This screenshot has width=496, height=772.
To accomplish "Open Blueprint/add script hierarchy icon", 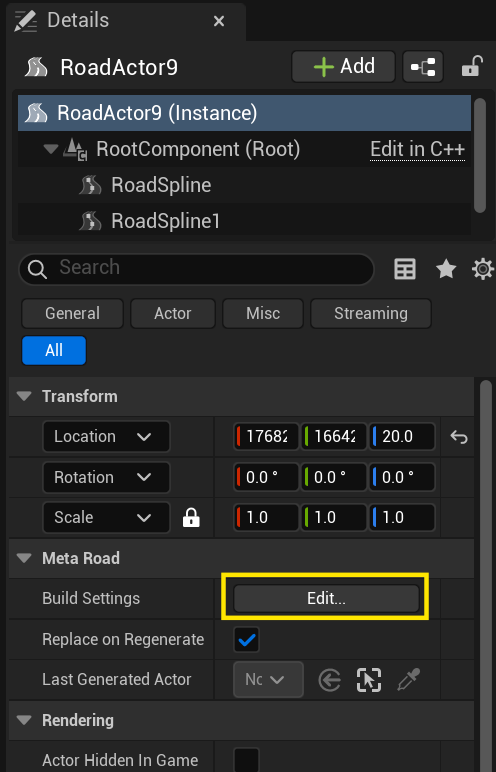I will click(423, 66).
